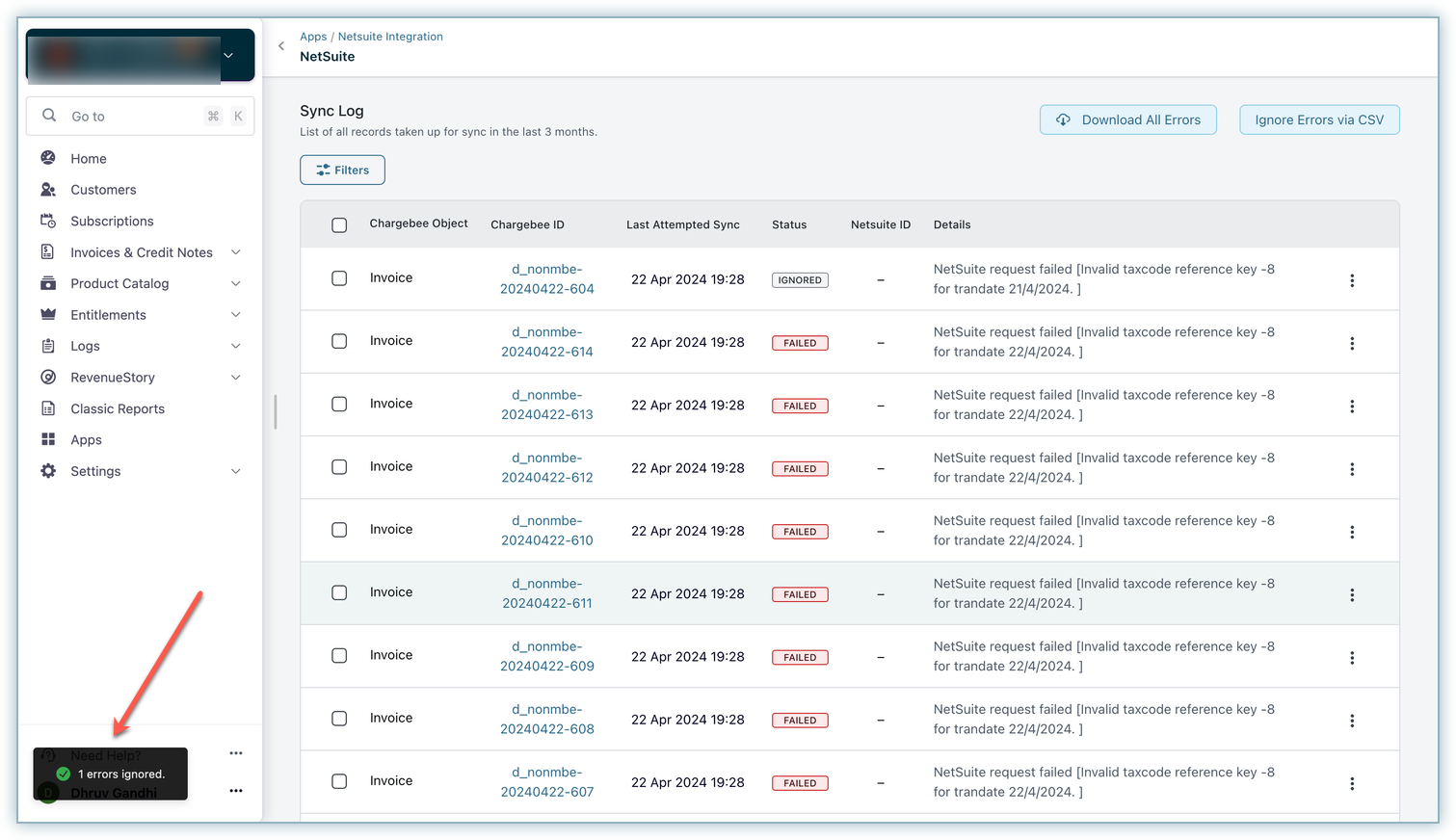Click the FAILED badge for invoice 20240422-614

pyautogui.click(x=800, y=343)
